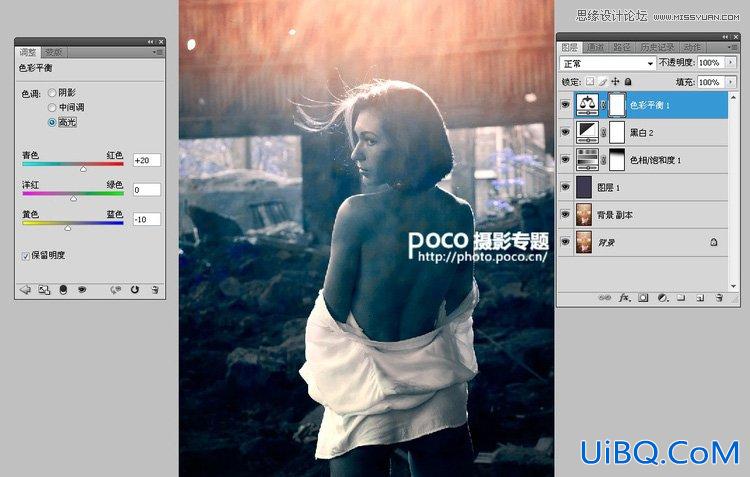Click lock position move icon
Image resolution: width=750 pixels, height=477 pixels.
(616, 82)
